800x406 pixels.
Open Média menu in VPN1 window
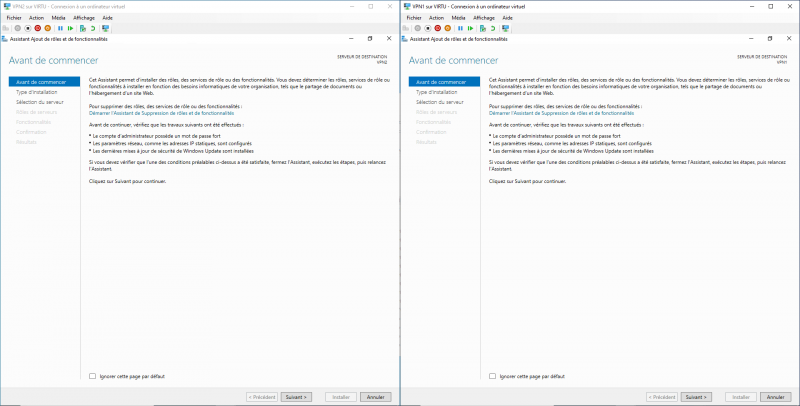(x=458, y=18)
